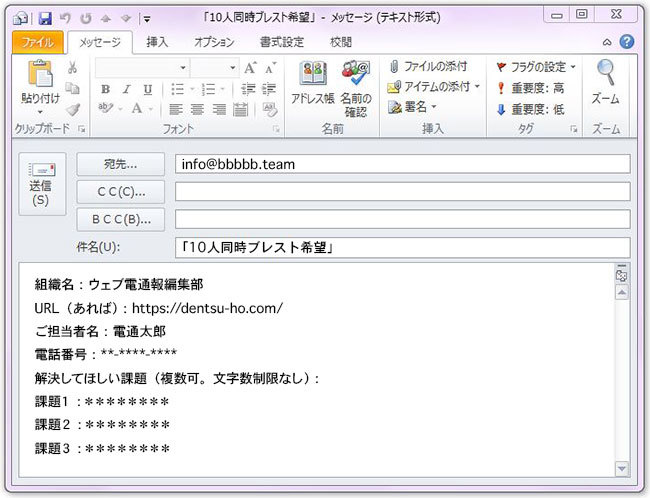Viewport: 650px width, 498px height.
Task: Click the Grow Font icon
Action: 250,68
